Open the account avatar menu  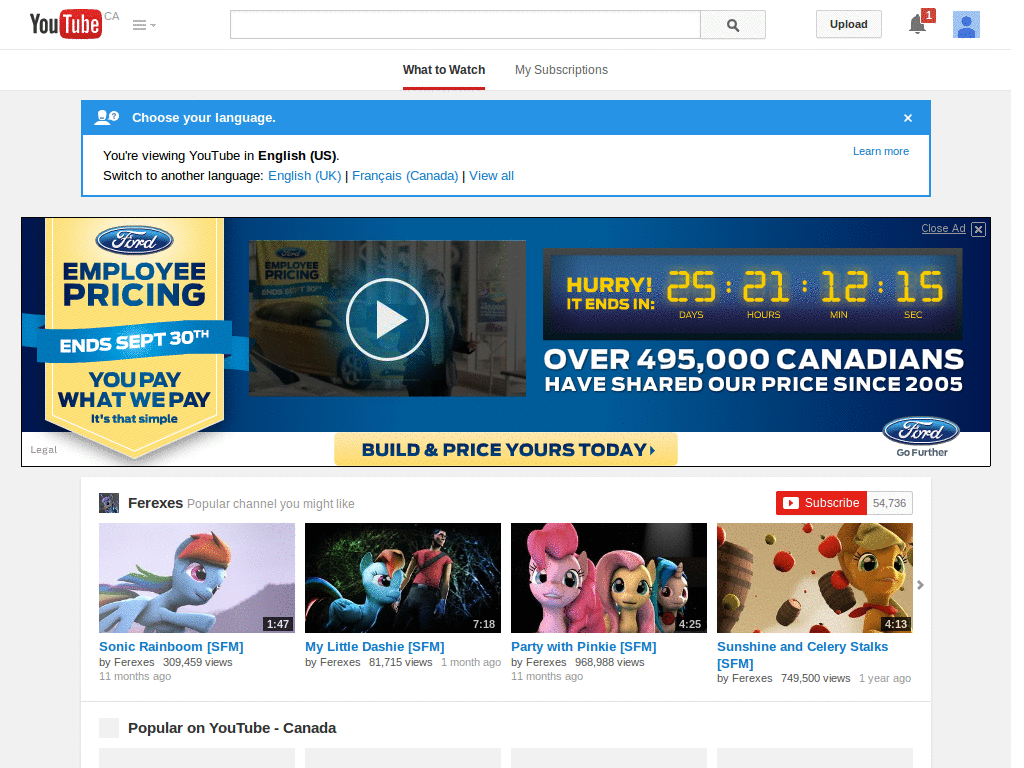pos(966,25)
